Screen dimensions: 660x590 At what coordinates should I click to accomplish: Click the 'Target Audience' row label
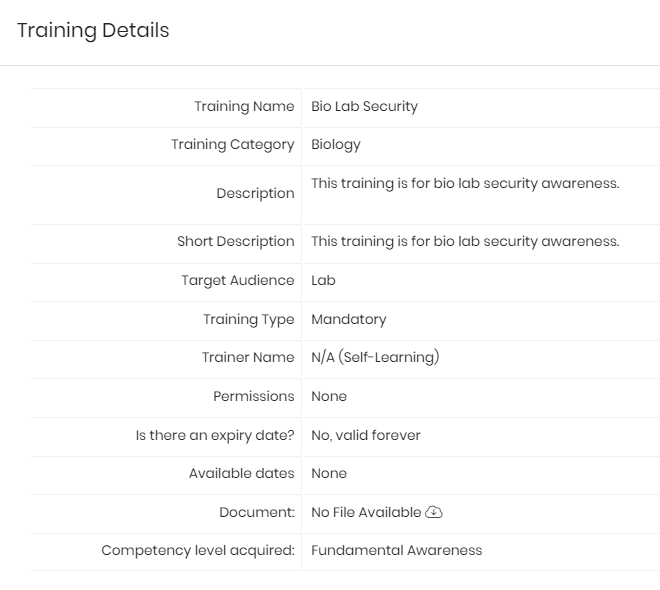coord(238,281)
